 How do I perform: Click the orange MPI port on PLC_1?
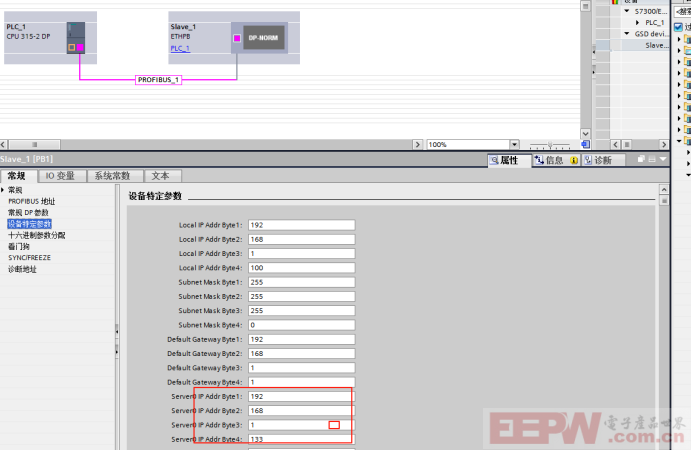pyautogui.click(x=72, y=47)
